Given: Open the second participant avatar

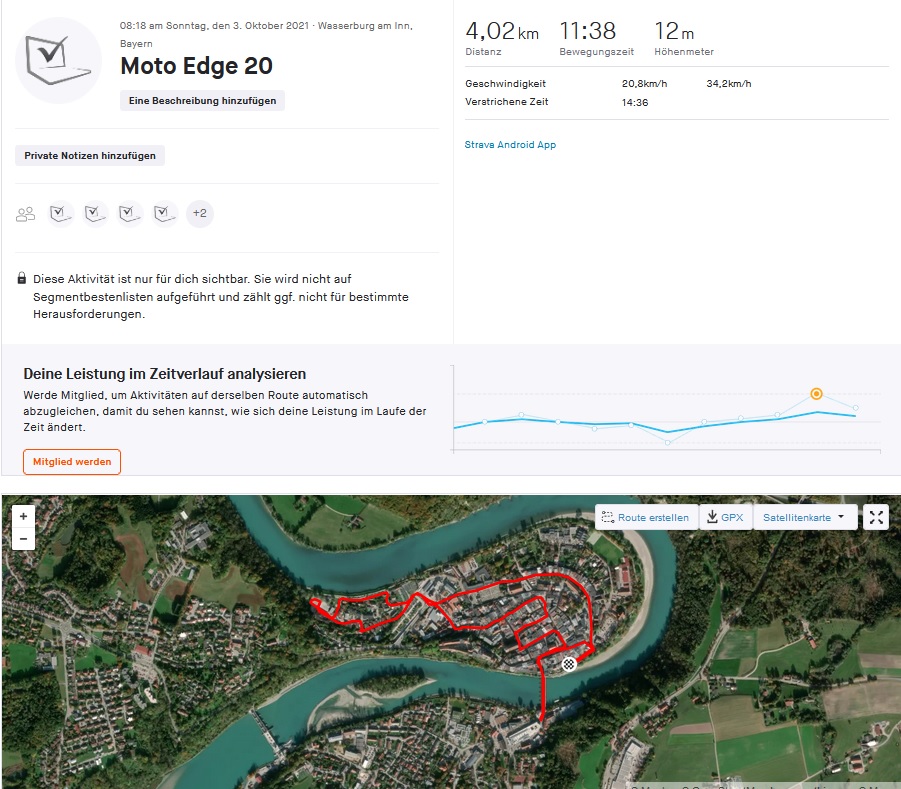Looking at the screenshot, I should 95,213.
